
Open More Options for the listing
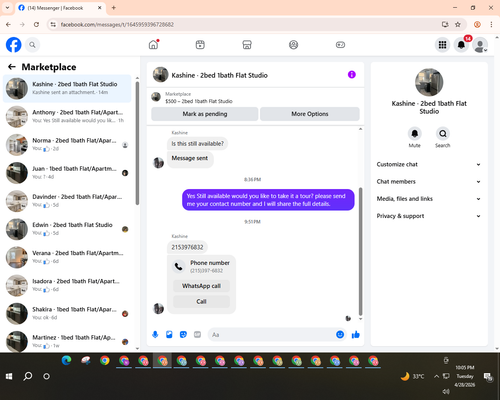(x=310, y=114)
